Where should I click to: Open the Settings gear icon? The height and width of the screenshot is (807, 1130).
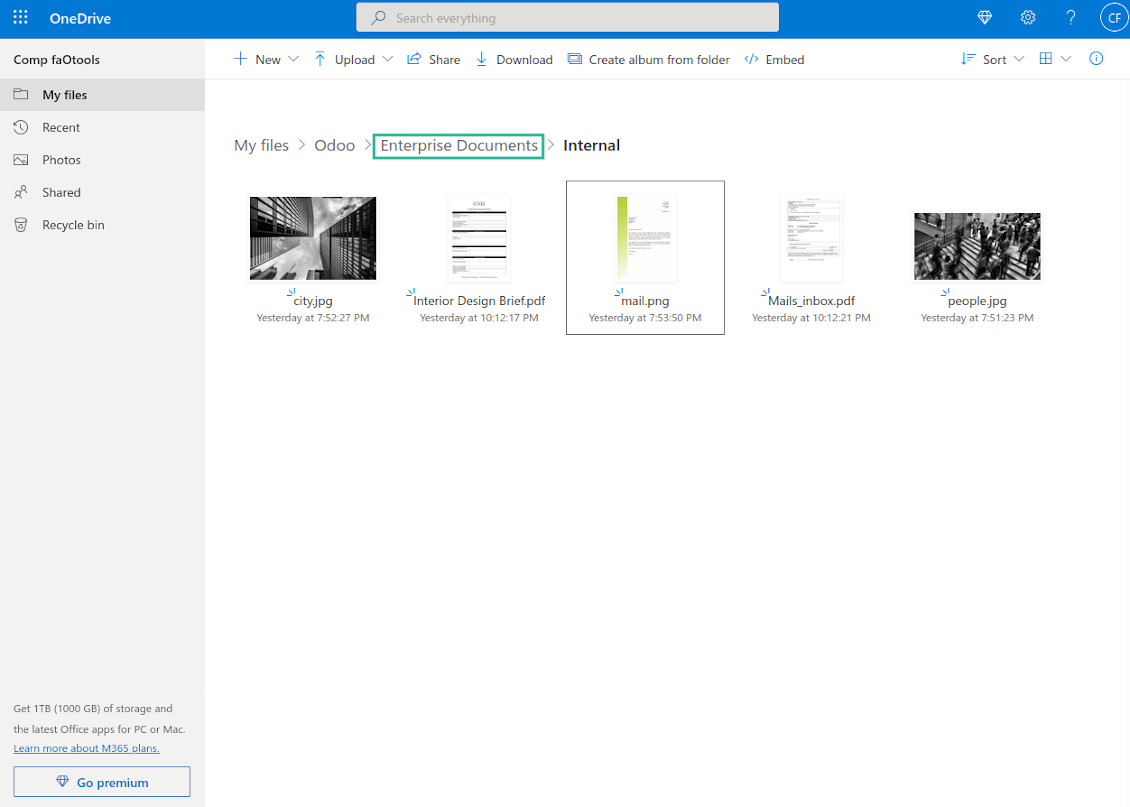(1028, 17)
